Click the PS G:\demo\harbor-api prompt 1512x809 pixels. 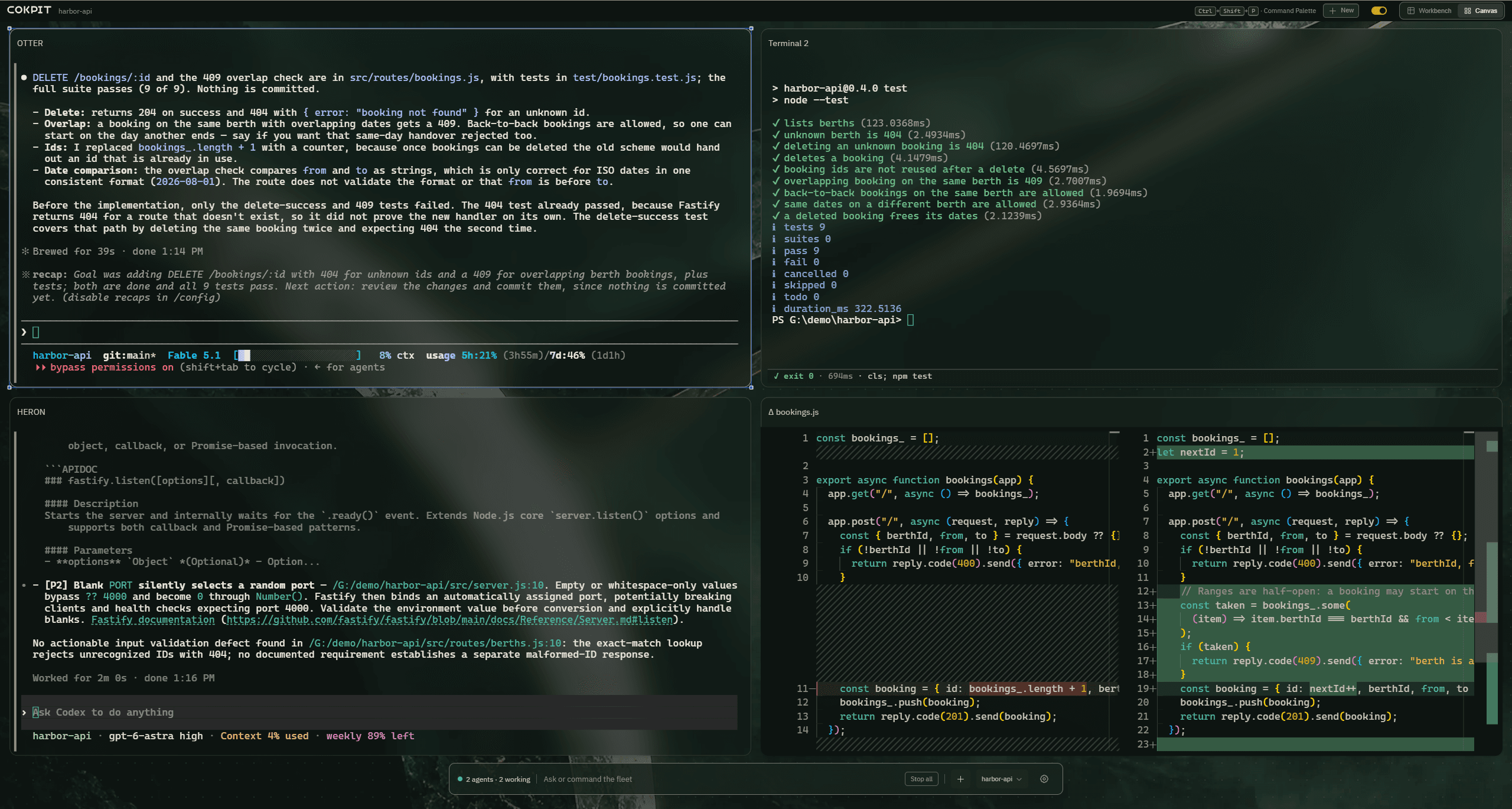click(x=836, y=320)
